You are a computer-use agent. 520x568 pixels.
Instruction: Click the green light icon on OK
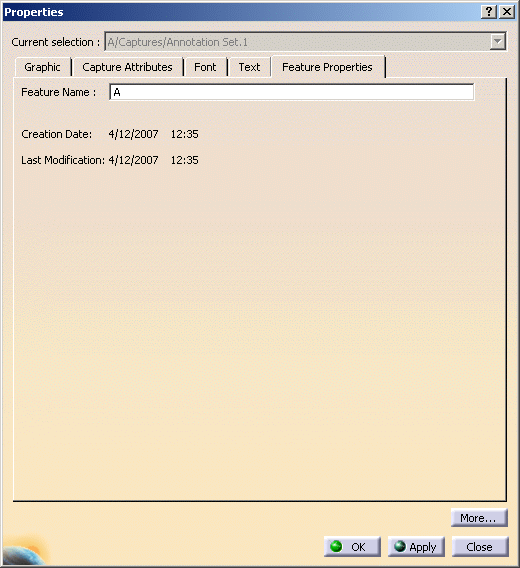336,546
